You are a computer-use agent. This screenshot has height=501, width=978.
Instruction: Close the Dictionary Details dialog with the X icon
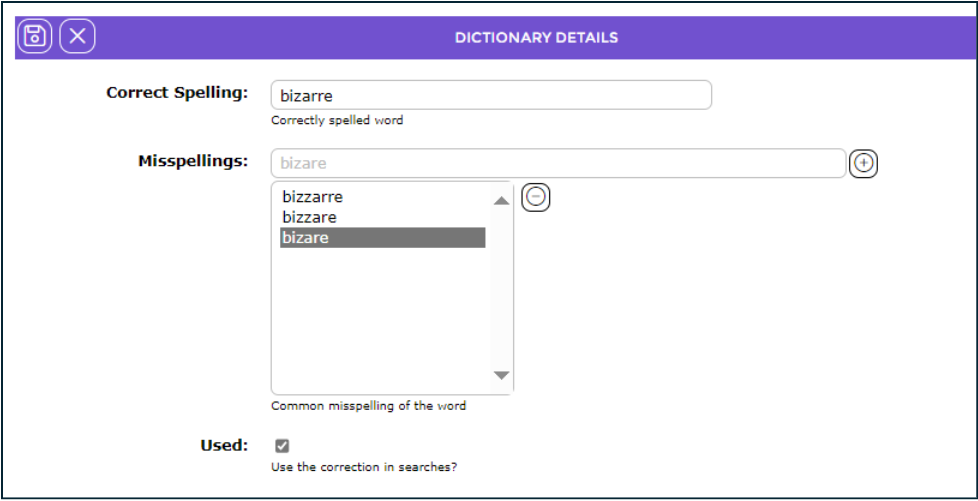(77, 36)
